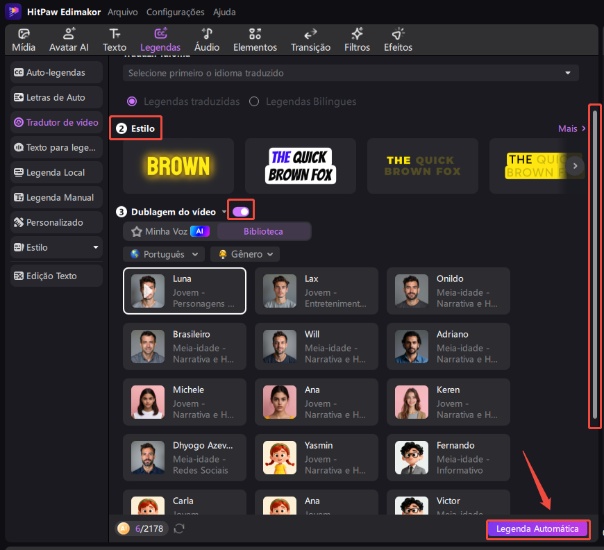The image size is (604, 550).
Task: Click the Legenda Automática button
Action: coord(537,528)
